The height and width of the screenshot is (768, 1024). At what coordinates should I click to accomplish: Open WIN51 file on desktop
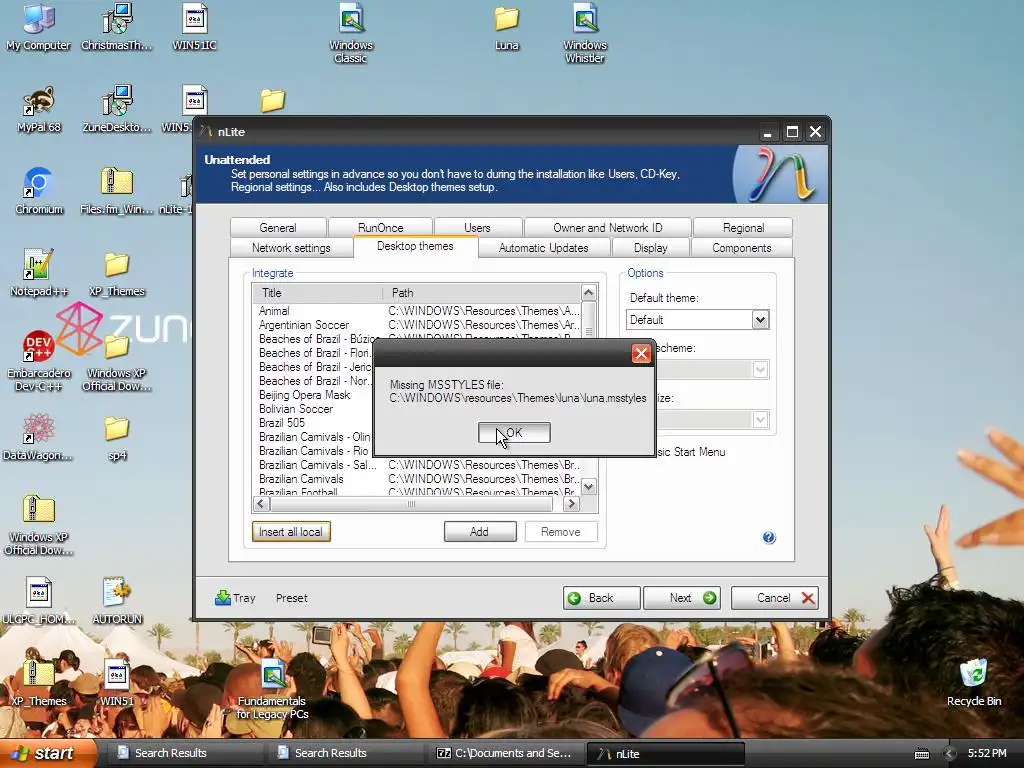point(117,683)
